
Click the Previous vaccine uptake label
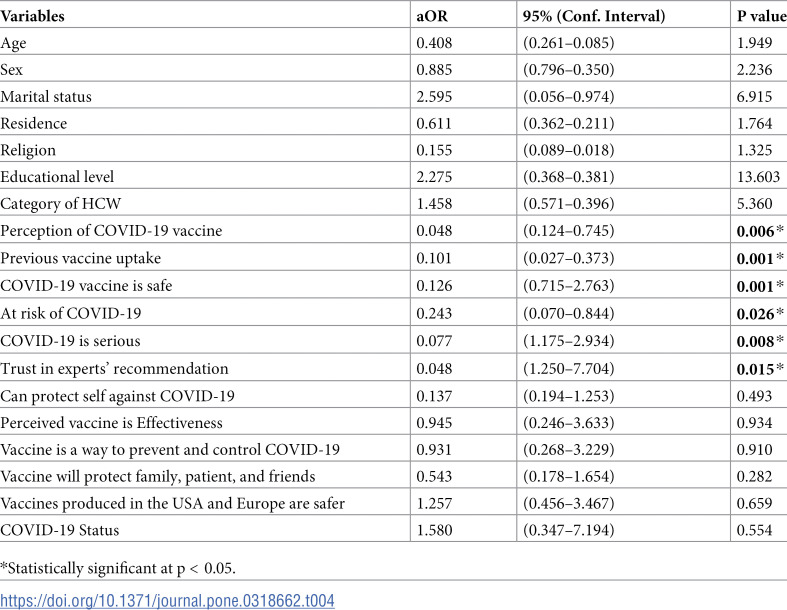(81, 258)
